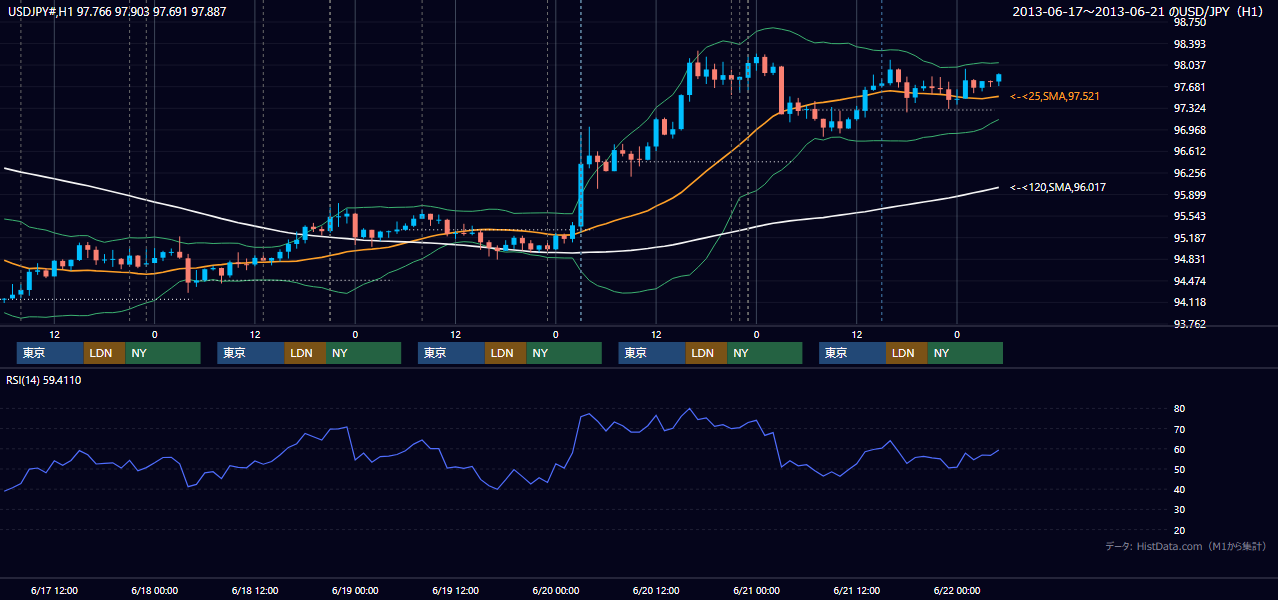Click price axis label 95.543

(x=1190, y=216)
